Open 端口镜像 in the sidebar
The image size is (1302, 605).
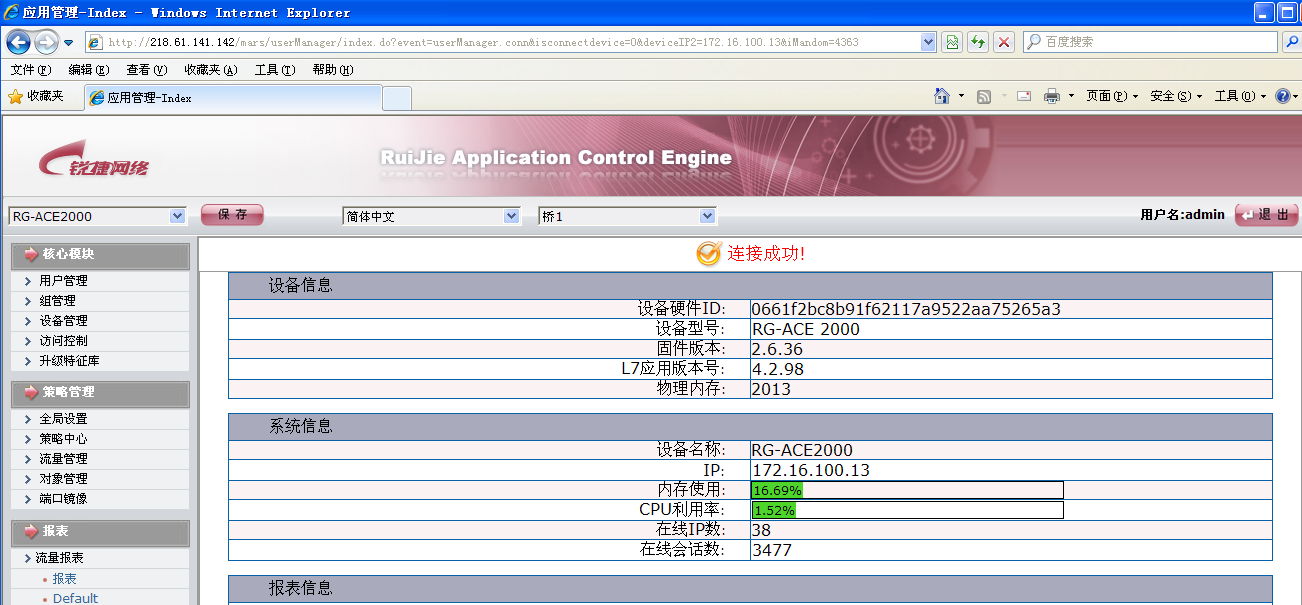(63, 499)
